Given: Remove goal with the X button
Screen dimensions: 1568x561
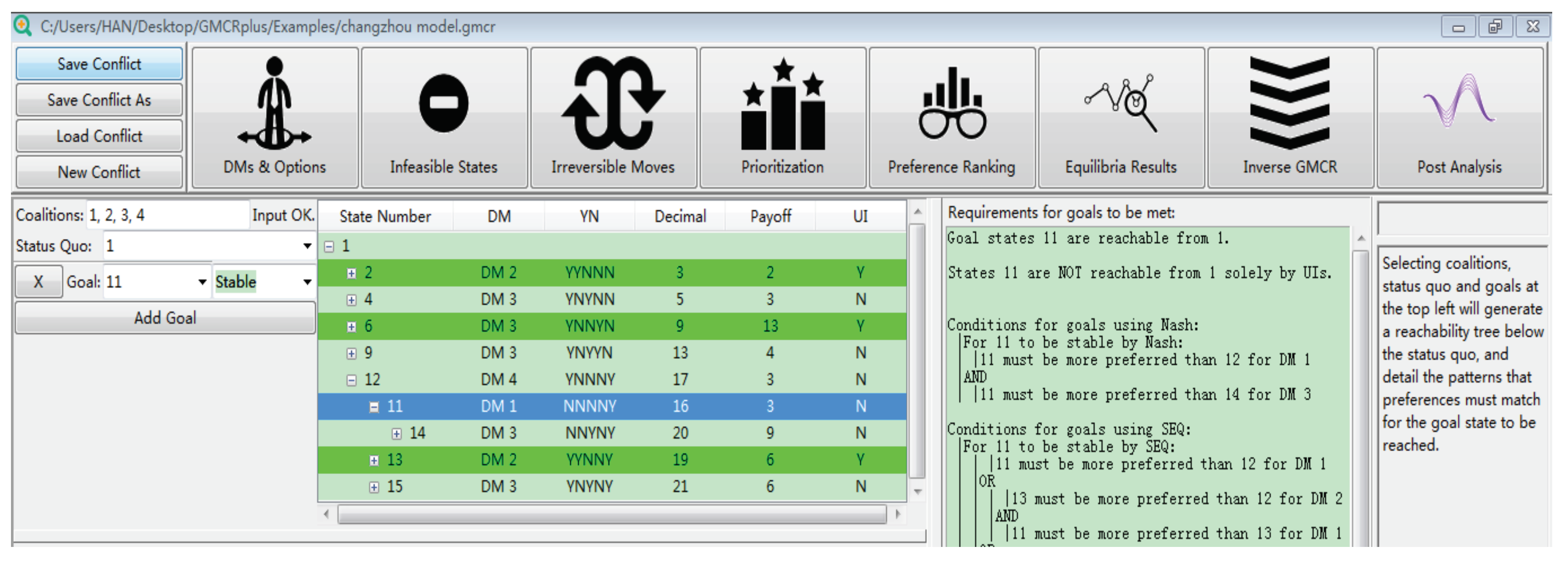Looking at the screenshot, I should [38, 282].
